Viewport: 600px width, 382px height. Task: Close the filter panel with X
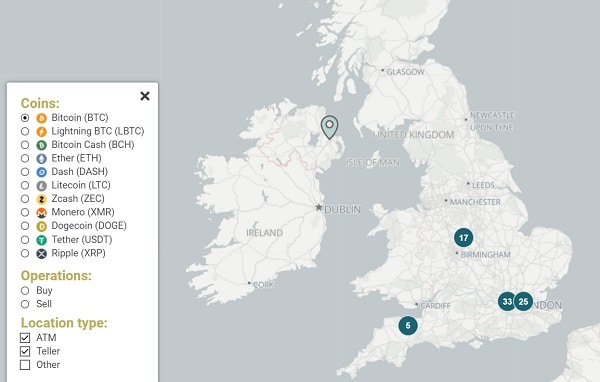click(145, 96)
